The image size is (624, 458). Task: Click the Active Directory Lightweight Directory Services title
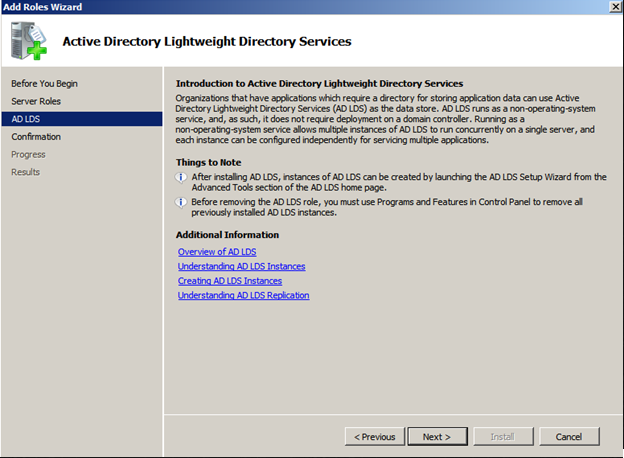[207, 41]
